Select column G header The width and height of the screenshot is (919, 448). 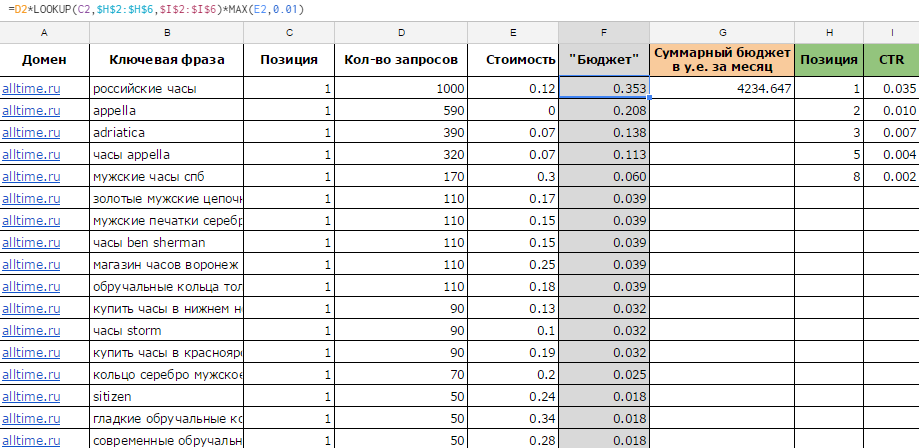722,33
